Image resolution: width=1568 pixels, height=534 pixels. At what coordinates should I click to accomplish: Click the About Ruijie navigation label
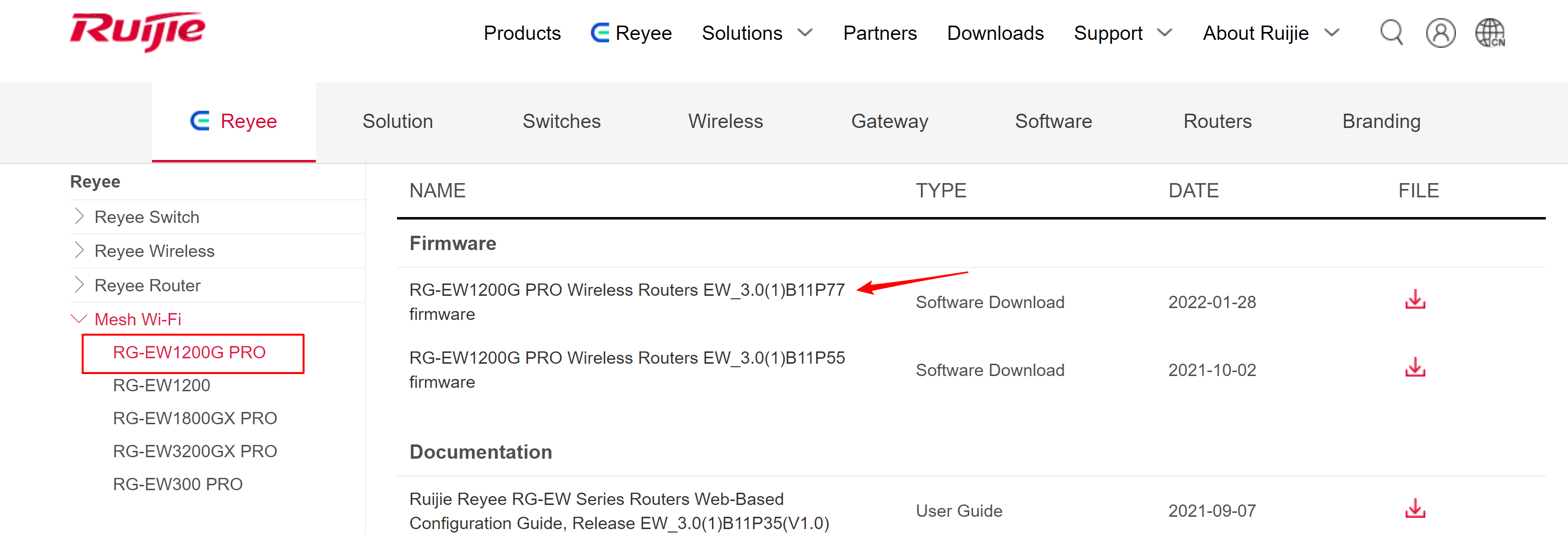pos(1256,33)
